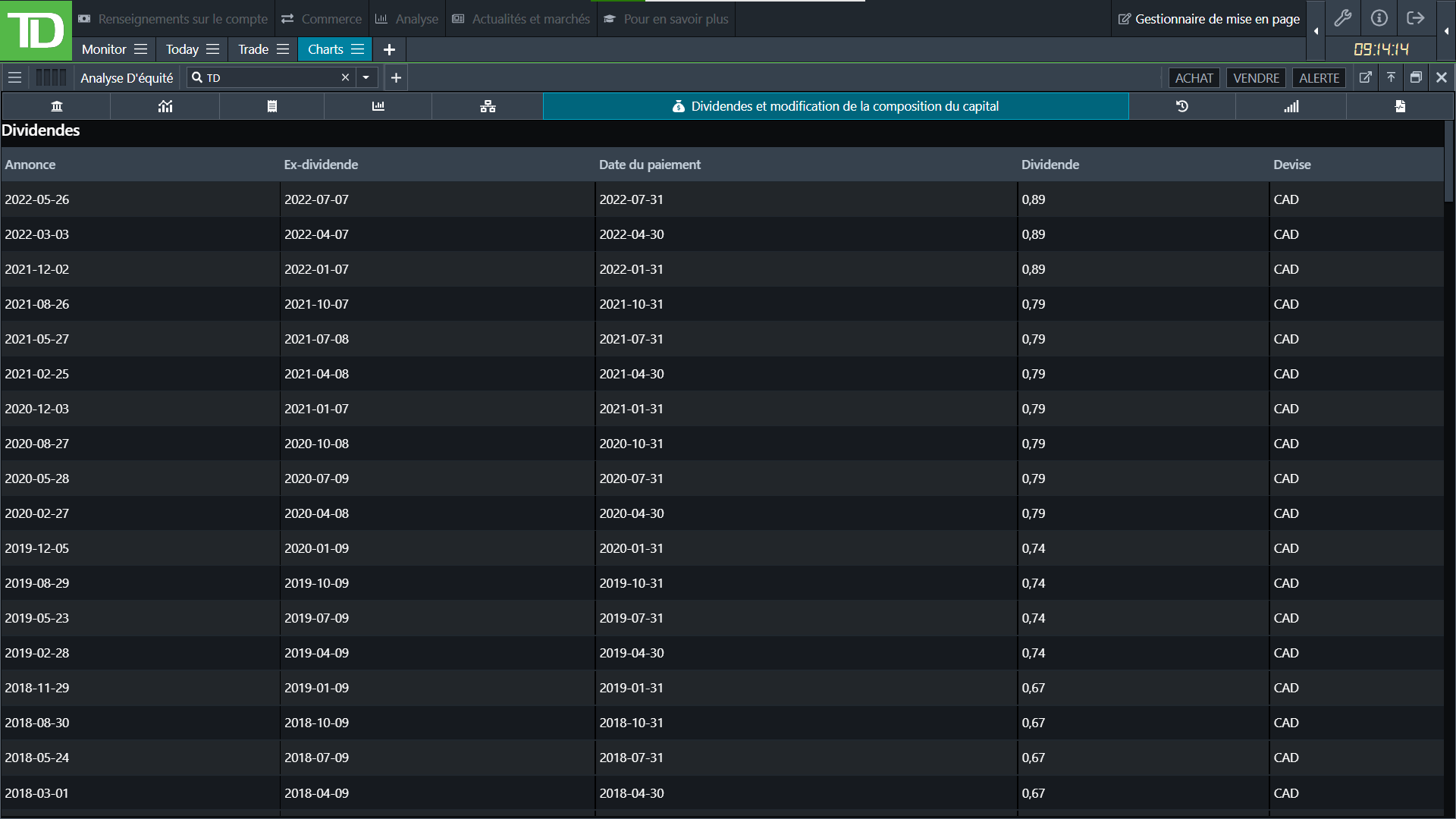Open the history clock tab icon
The height and width of the screenshot is (819, 1456).
[x=1181, y=106]
